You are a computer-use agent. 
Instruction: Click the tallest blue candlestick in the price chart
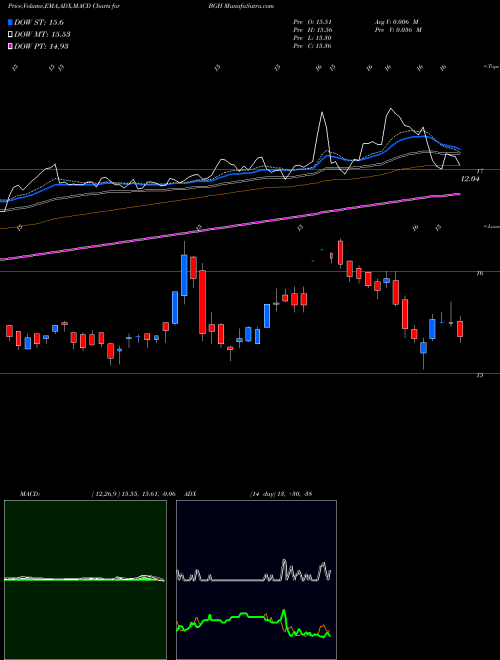[x=184, y=275]
